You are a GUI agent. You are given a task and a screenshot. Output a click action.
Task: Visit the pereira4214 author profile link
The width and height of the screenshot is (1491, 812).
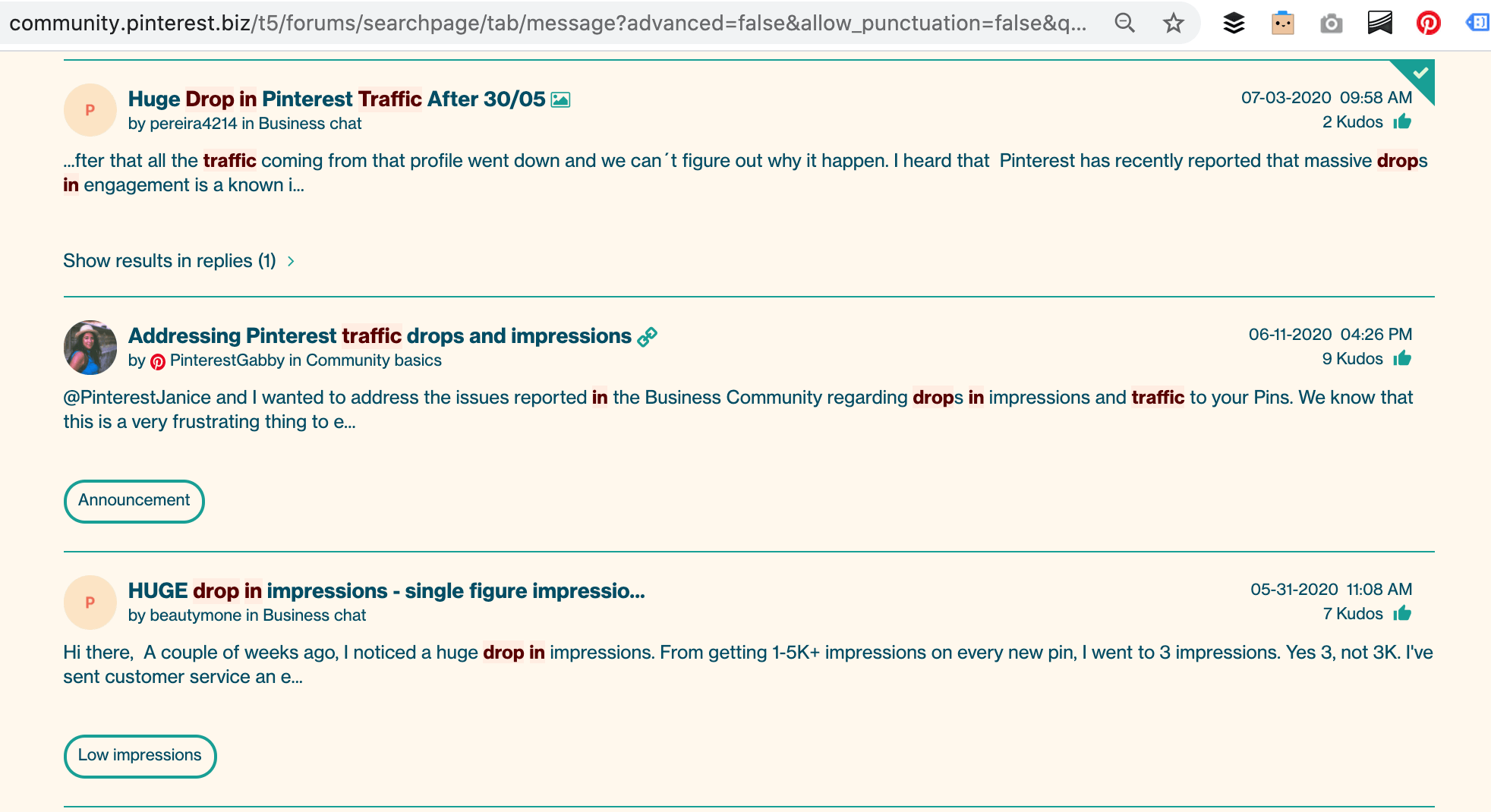193,124
